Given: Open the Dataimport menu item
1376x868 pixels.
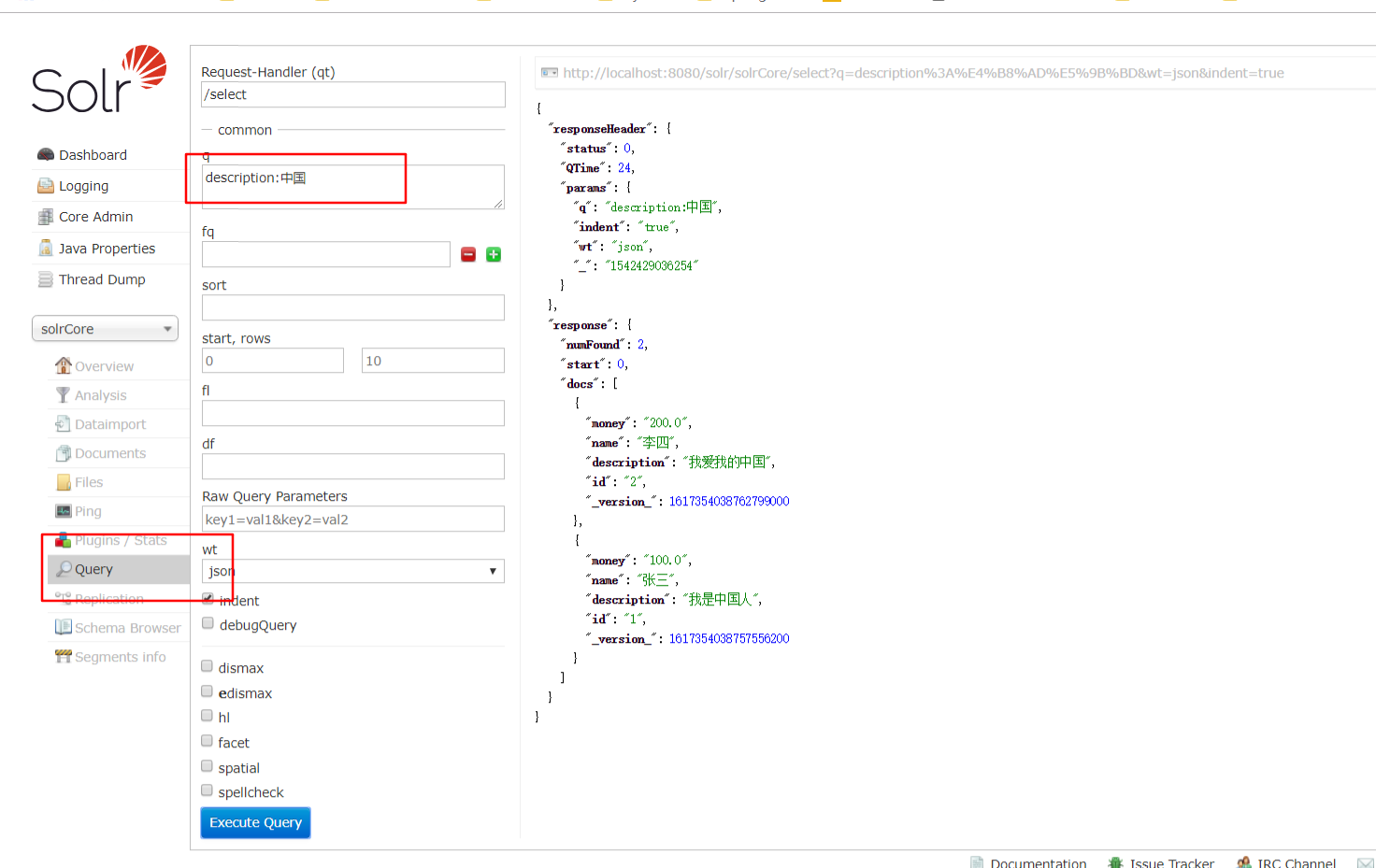Looking at the screenshot, I should 110,424.
